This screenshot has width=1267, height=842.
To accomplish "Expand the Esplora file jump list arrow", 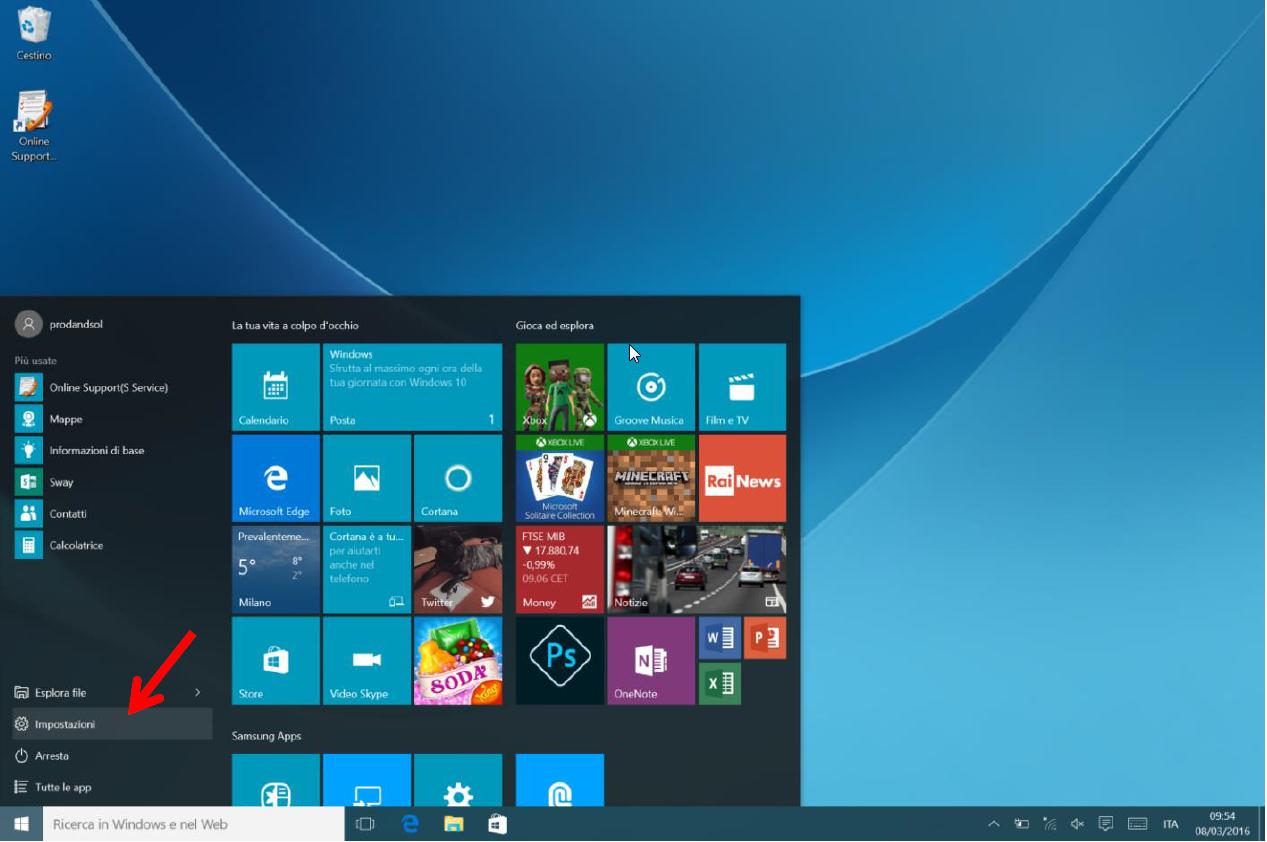I will click(198, 692).
